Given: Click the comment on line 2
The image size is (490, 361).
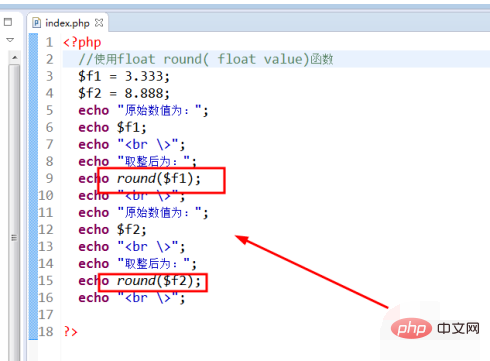Looking at the screenshot, I should (x=206, y=59).
